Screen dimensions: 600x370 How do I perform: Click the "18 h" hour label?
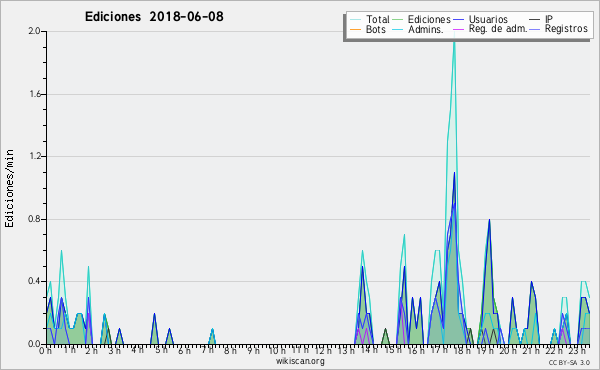(x=462, y=350)
